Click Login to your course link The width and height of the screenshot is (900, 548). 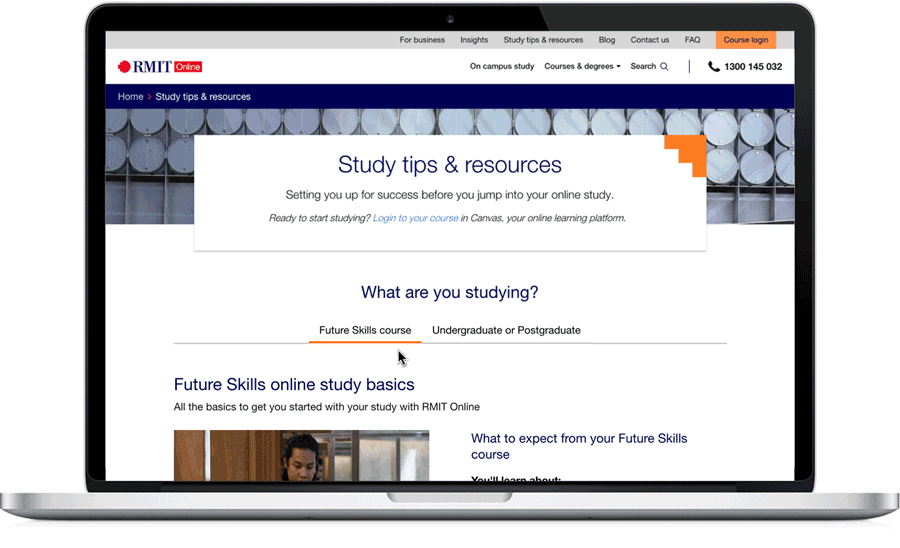(416, 218)
